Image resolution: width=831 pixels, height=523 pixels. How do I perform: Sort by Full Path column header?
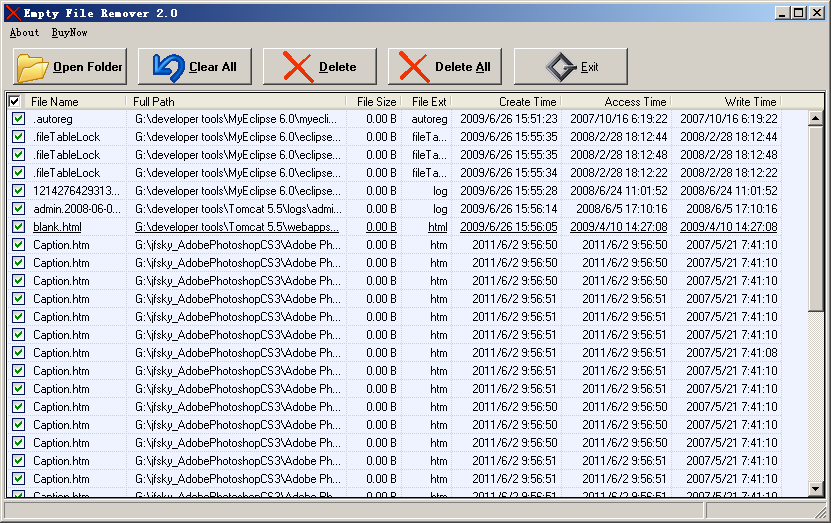[154, 102]
